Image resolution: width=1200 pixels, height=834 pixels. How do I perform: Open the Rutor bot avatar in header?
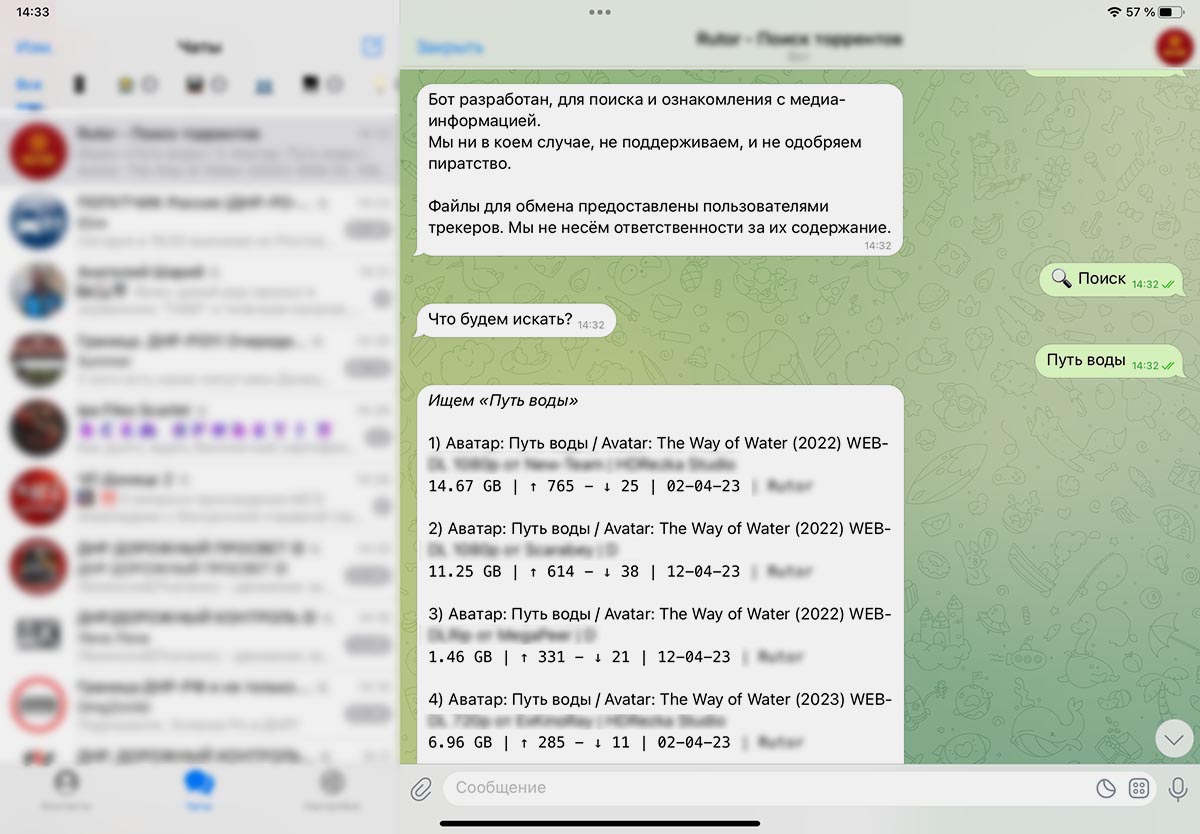[1173, 47]
